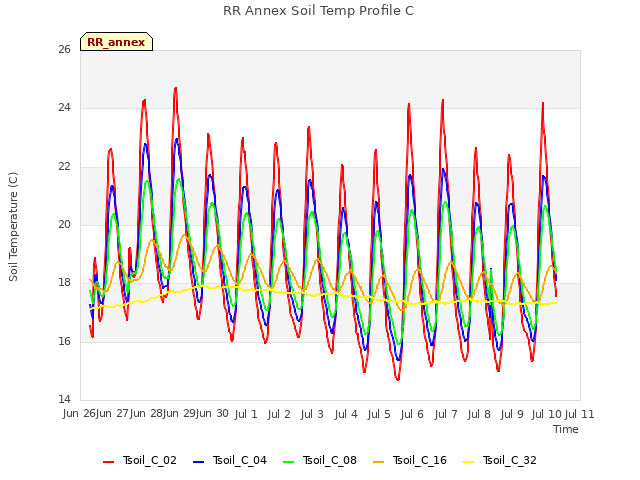Screen dimensions: 640x480
Task: Click the y-axis tick label 14
Action: 64,399
